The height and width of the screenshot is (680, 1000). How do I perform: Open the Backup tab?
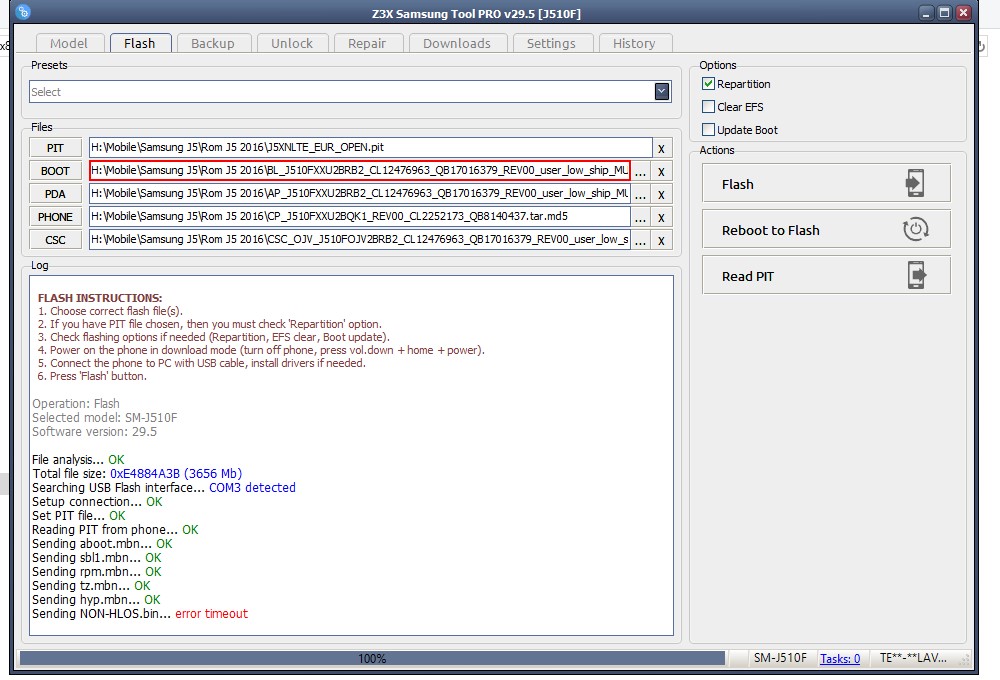[213, 43]
